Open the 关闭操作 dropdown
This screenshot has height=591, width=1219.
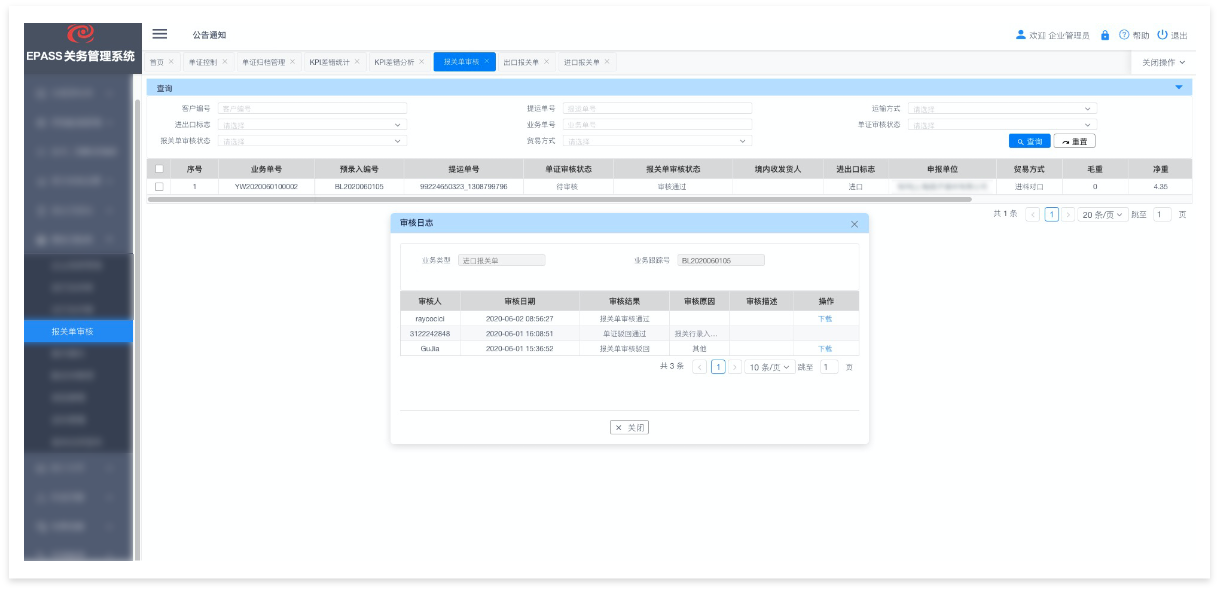pos(1164,62)
